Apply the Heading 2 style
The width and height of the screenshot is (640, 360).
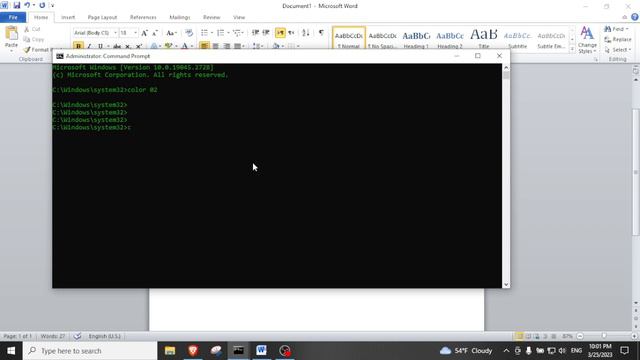(x=450, y=38)
